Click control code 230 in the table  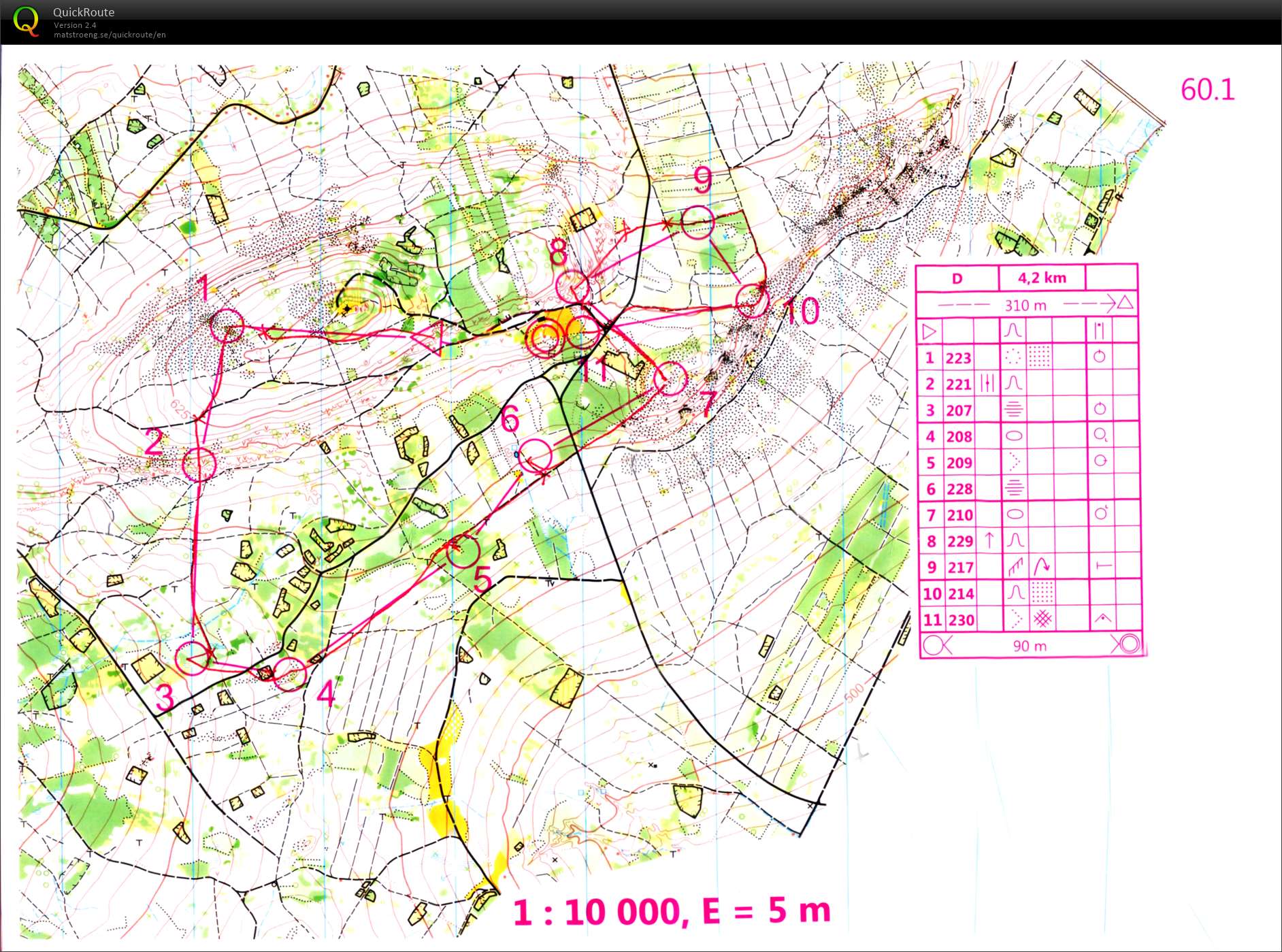point(961,620)
